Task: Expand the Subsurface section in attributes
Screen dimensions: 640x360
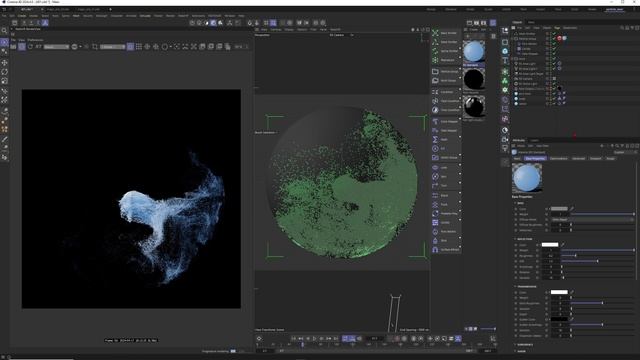Action: [516, 344]
